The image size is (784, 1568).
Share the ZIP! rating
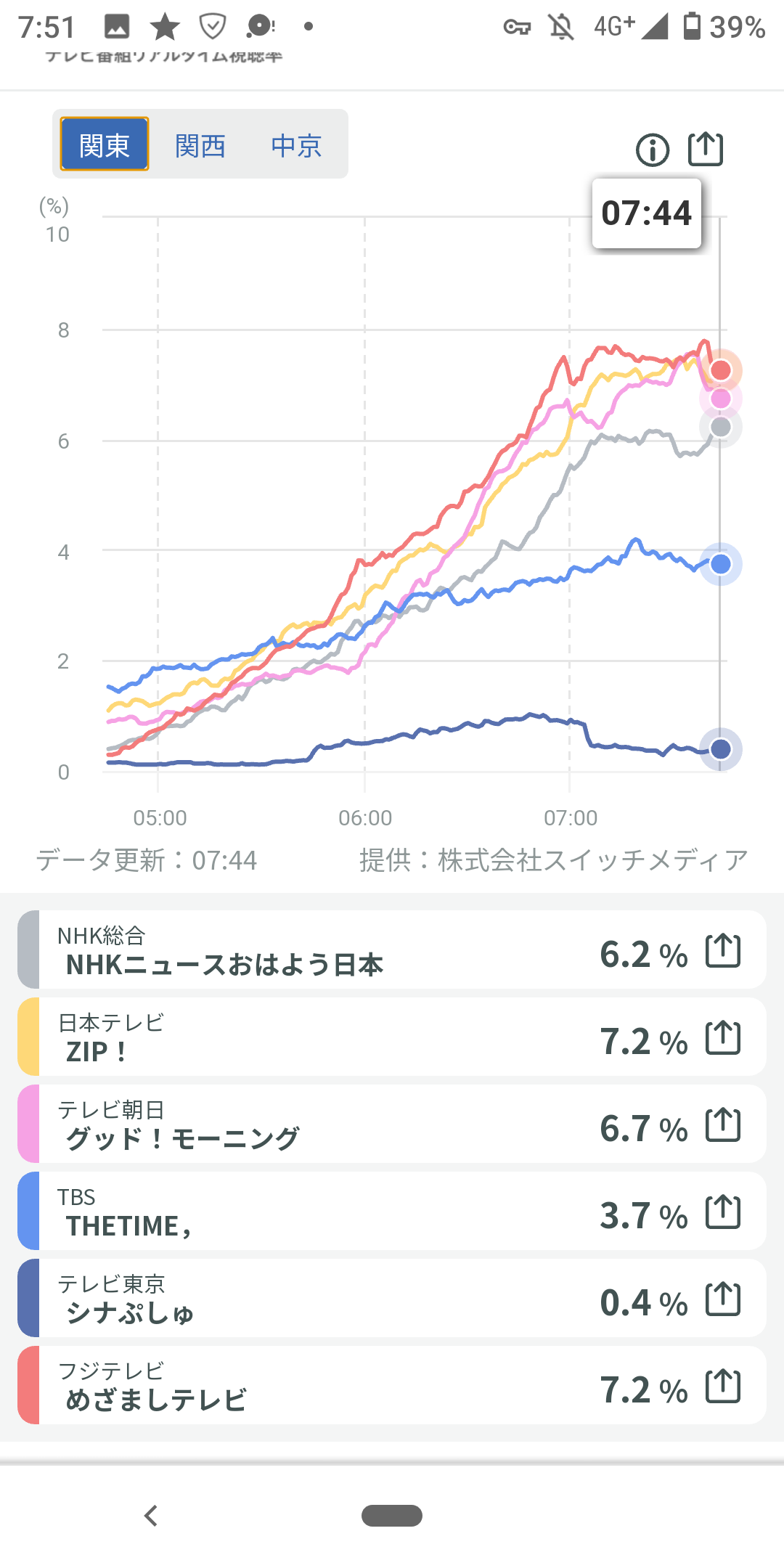pos(723,1037)
